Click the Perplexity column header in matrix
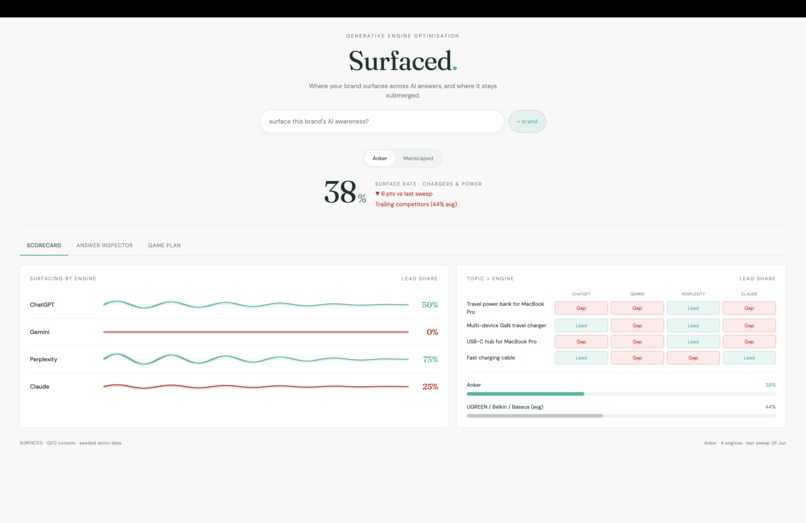 [693, 294]
